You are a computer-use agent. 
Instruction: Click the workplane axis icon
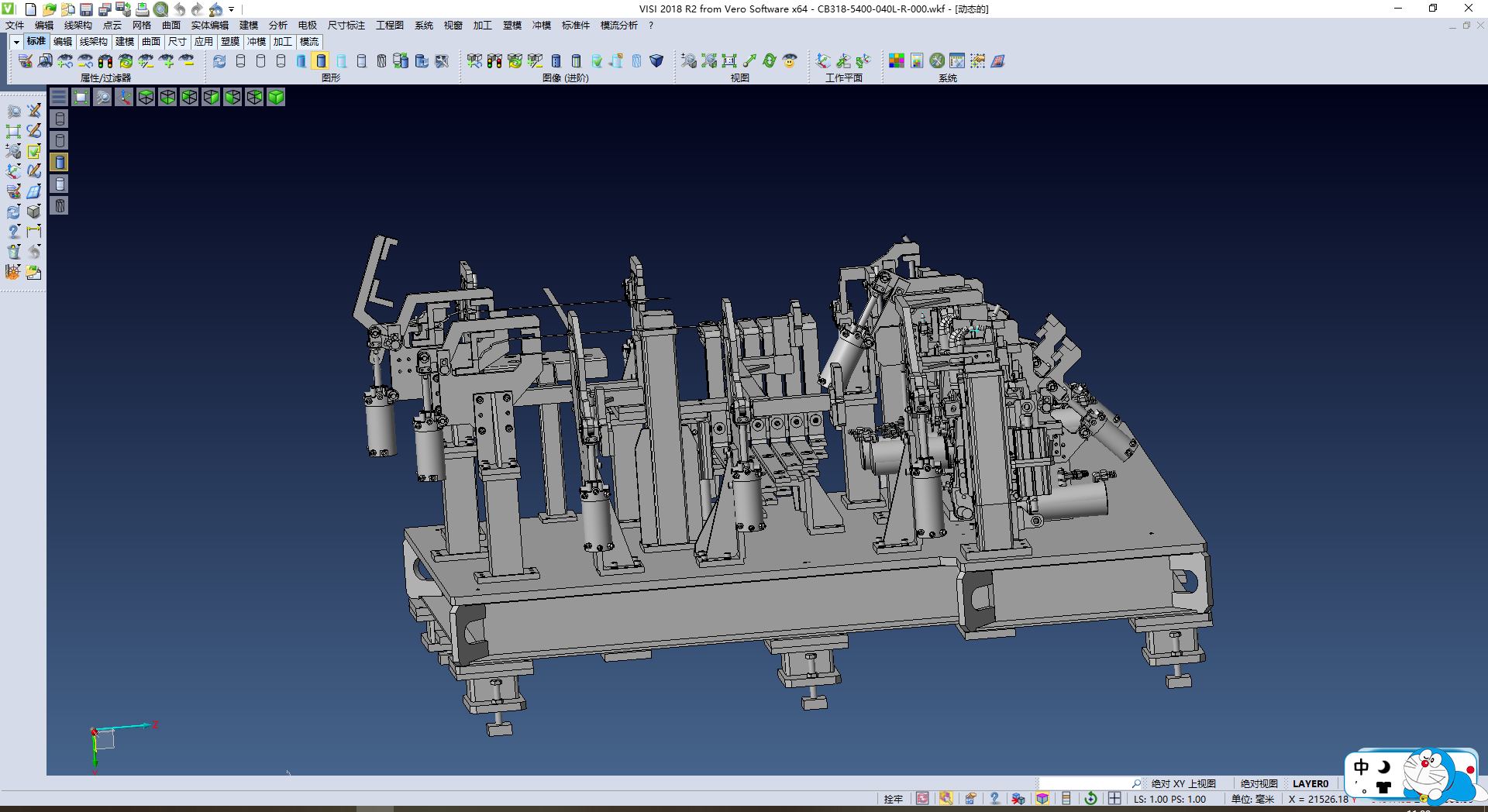click(823, 60)
